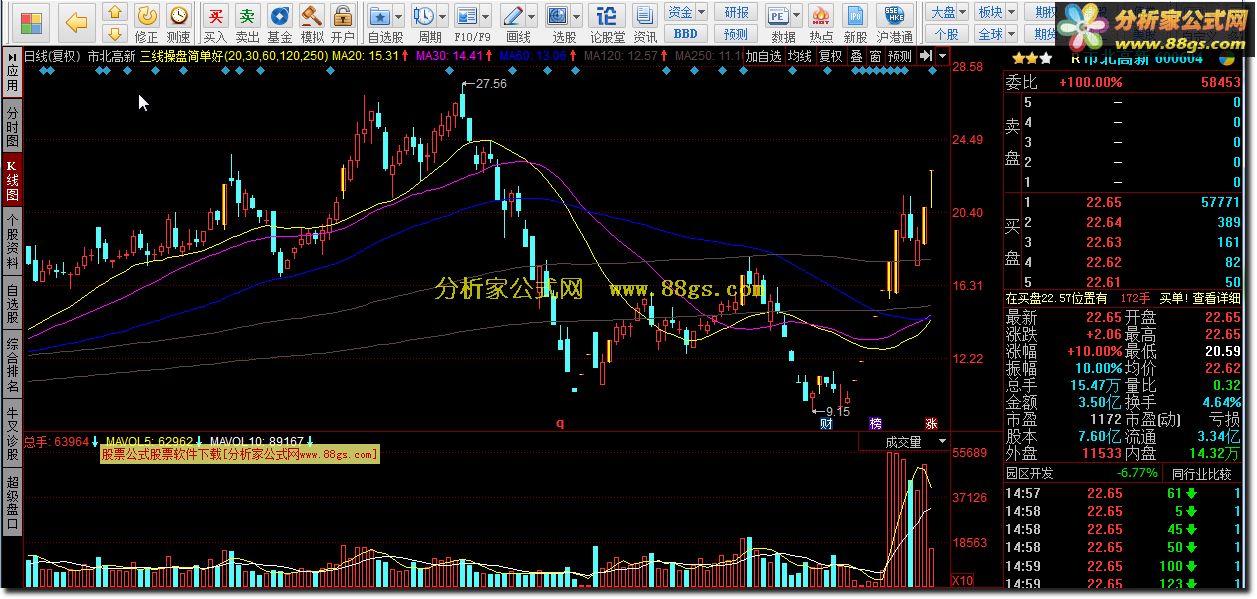This screenshot has width=1257, height=599.
Task: Switch to the 分时图 sidebar tab
Action: [12, 125]
